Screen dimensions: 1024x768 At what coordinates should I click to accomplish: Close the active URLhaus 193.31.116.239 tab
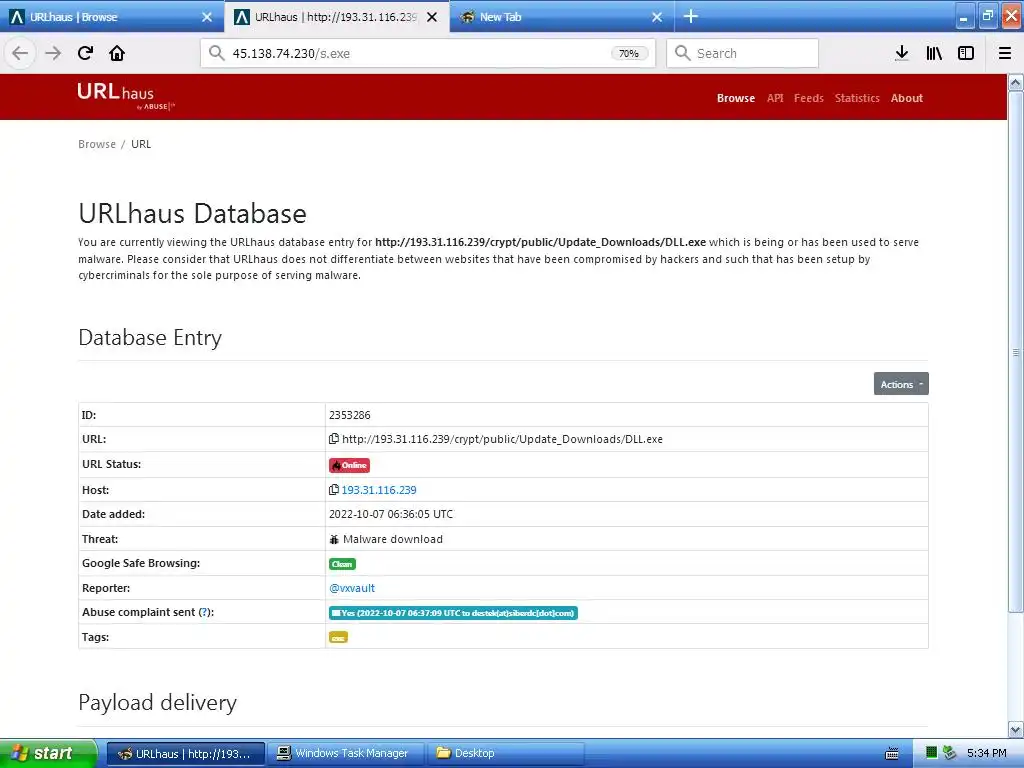tap(432, 18)
